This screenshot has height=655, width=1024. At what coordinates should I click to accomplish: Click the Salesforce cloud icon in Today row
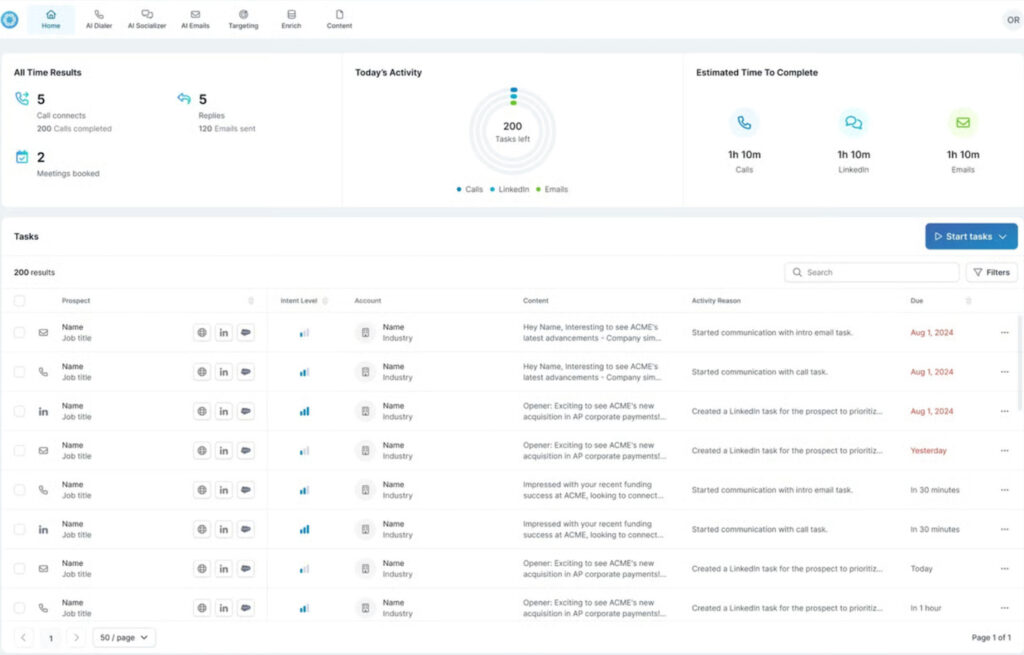[x=246, y=569]
